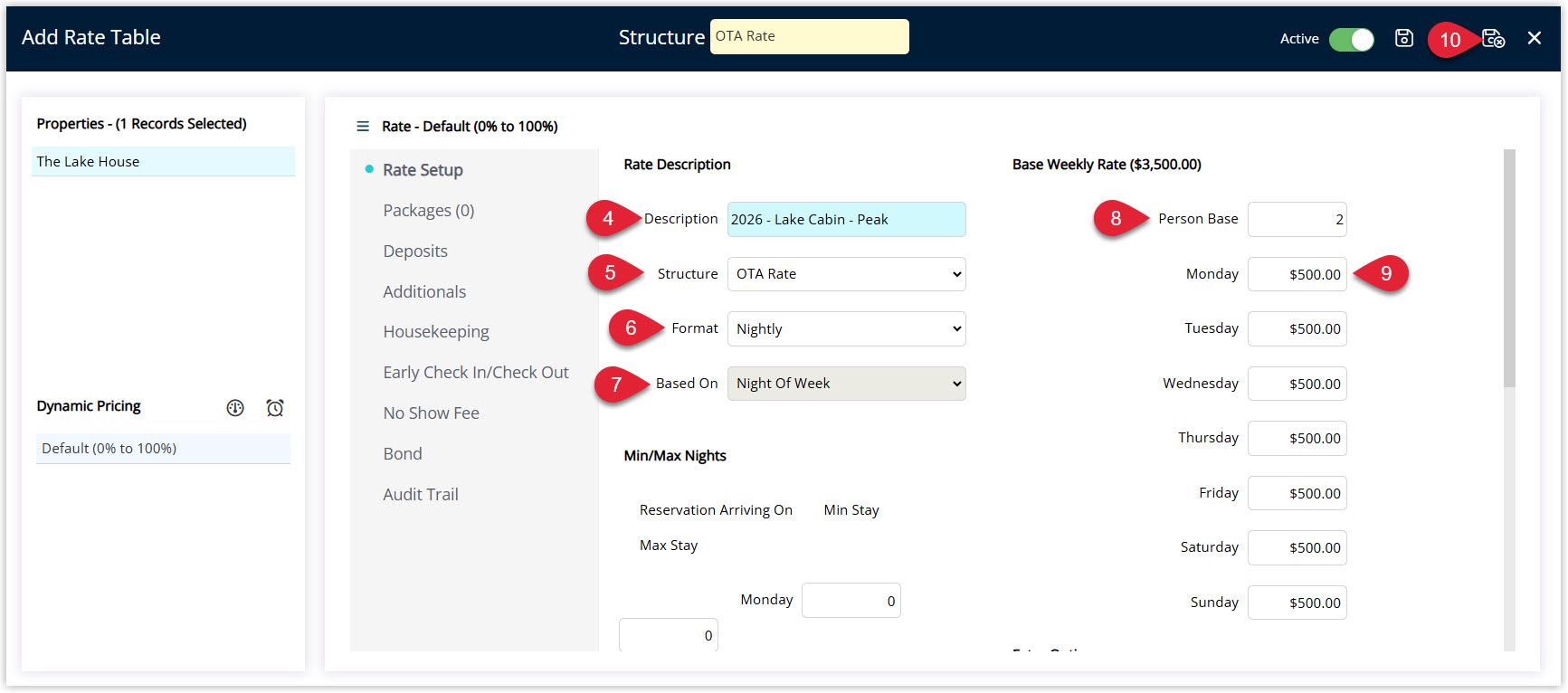Close the Add Rate Table window

click(x=1535, y=38)
